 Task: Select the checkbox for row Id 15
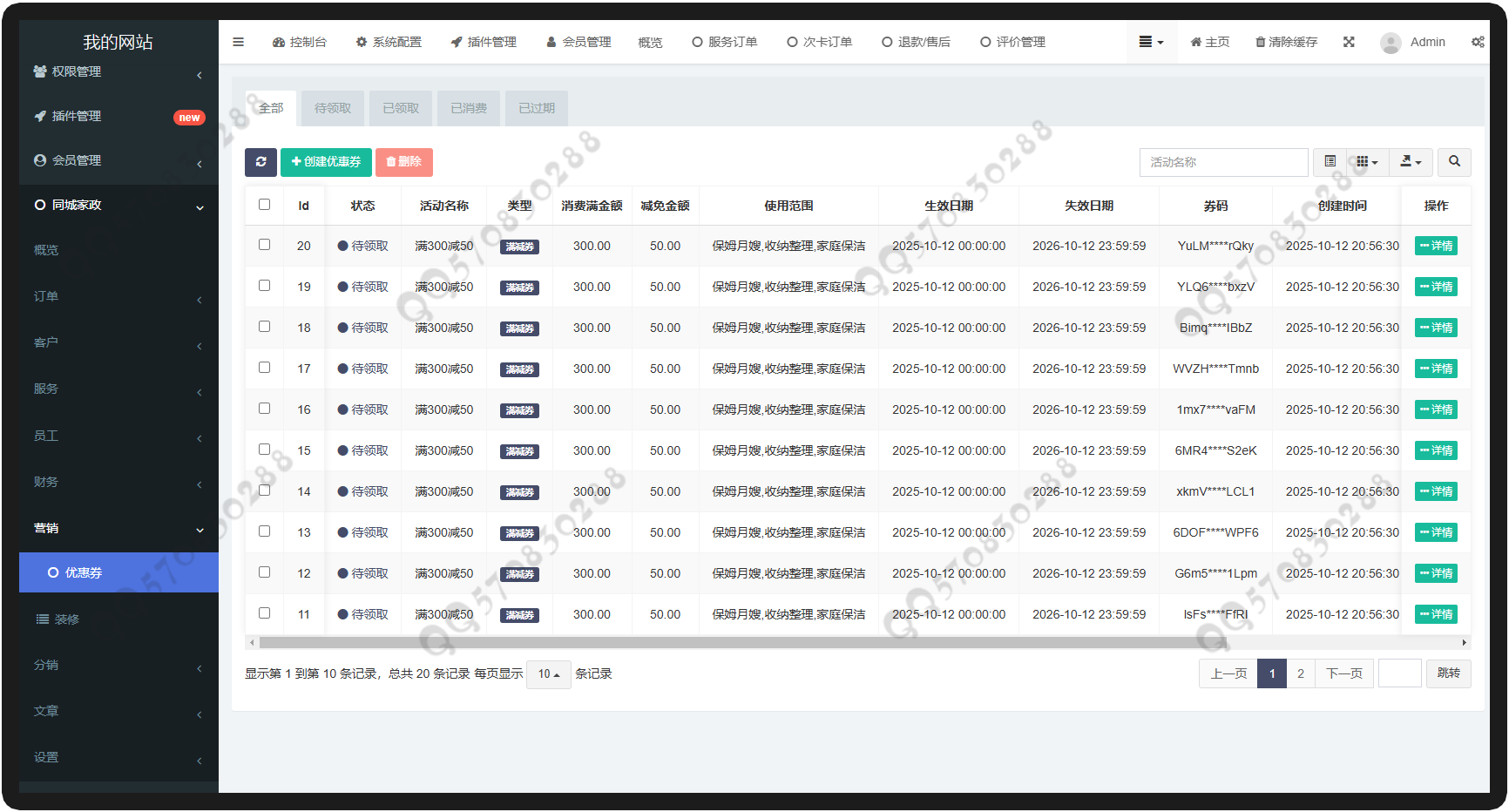pos(264,450)
